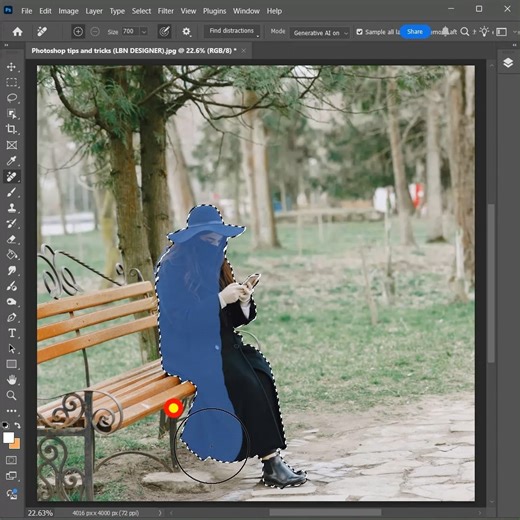Enable add-to-brush-stroke mode (plus)
520x520 pixels.
click(78, 32)
